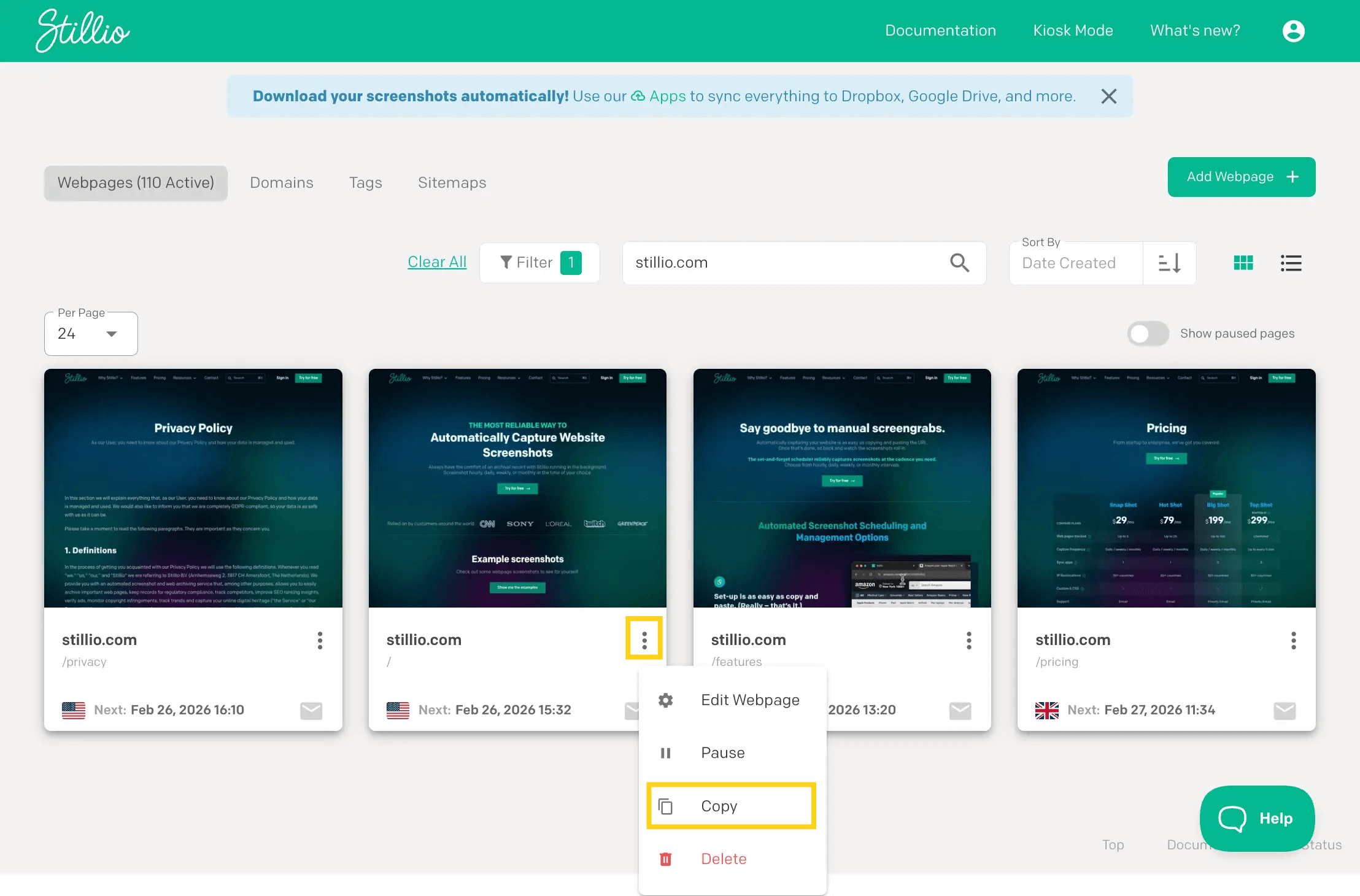Image resolution: width=1360 pixels, height=896 pixels.
Task: Click the search magnifier icon
Action: coord(959,263)
